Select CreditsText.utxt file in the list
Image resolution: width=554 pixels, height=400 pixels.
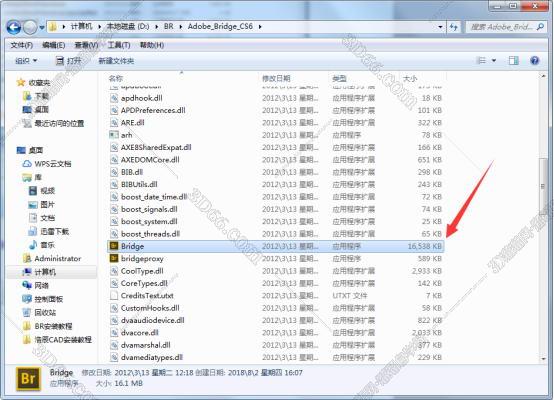pyautogui.click(x=147, y=295)
